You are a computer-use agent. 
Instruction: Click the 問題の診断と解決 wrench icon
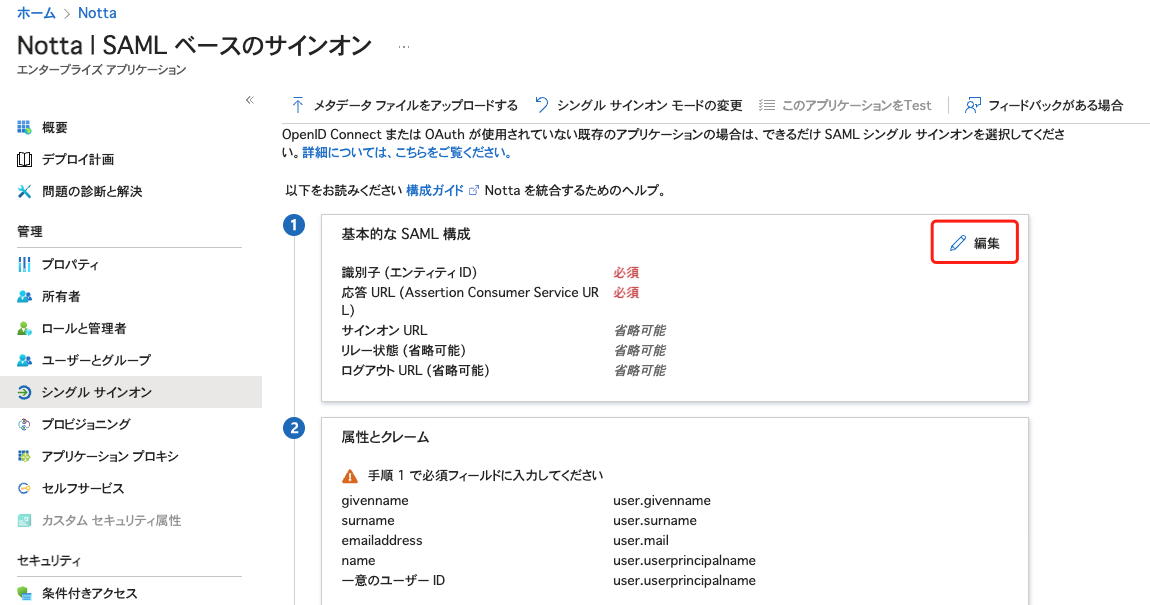click(24, 191)
